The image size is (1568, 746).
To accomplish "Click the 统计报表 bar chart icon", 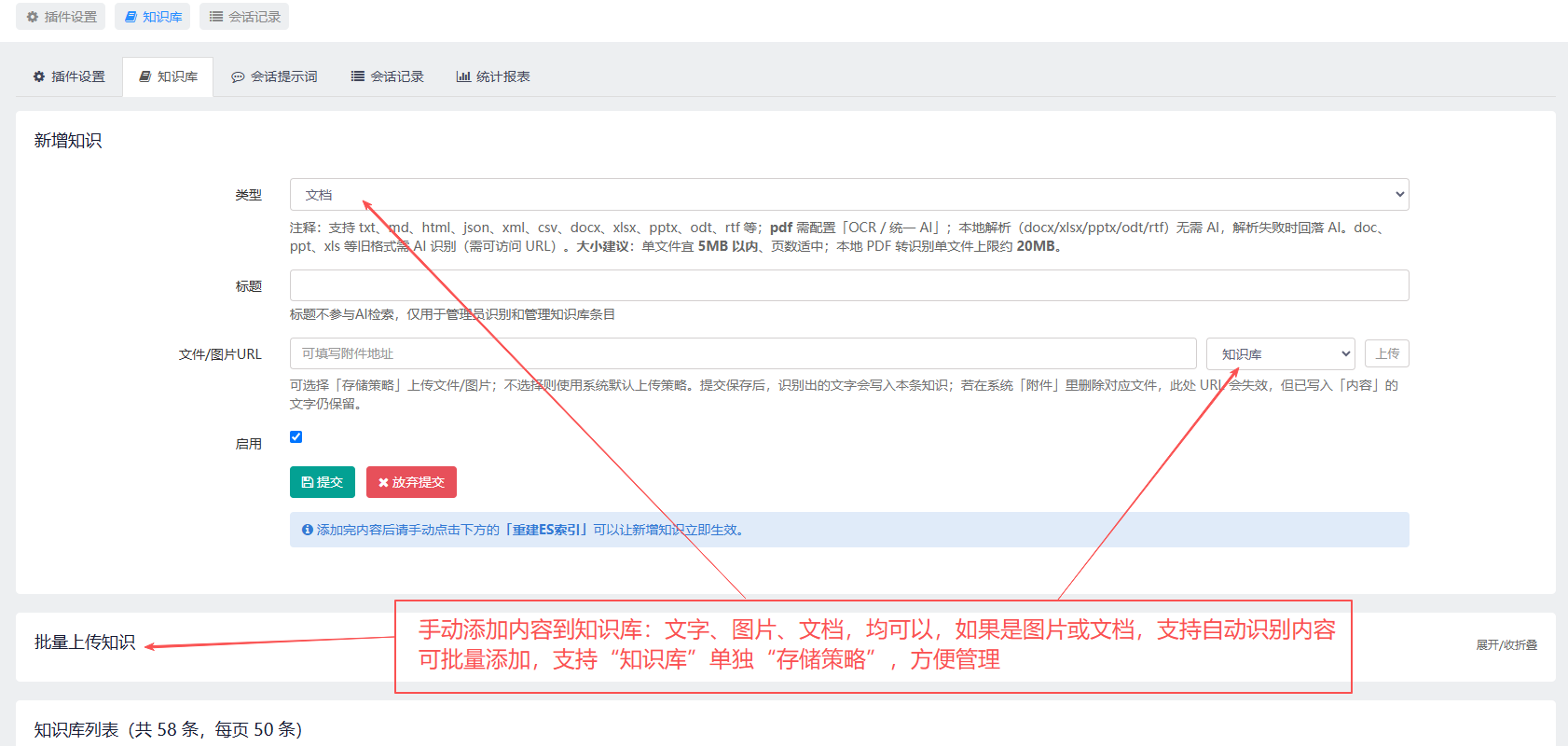I will [x=463, y=76].
